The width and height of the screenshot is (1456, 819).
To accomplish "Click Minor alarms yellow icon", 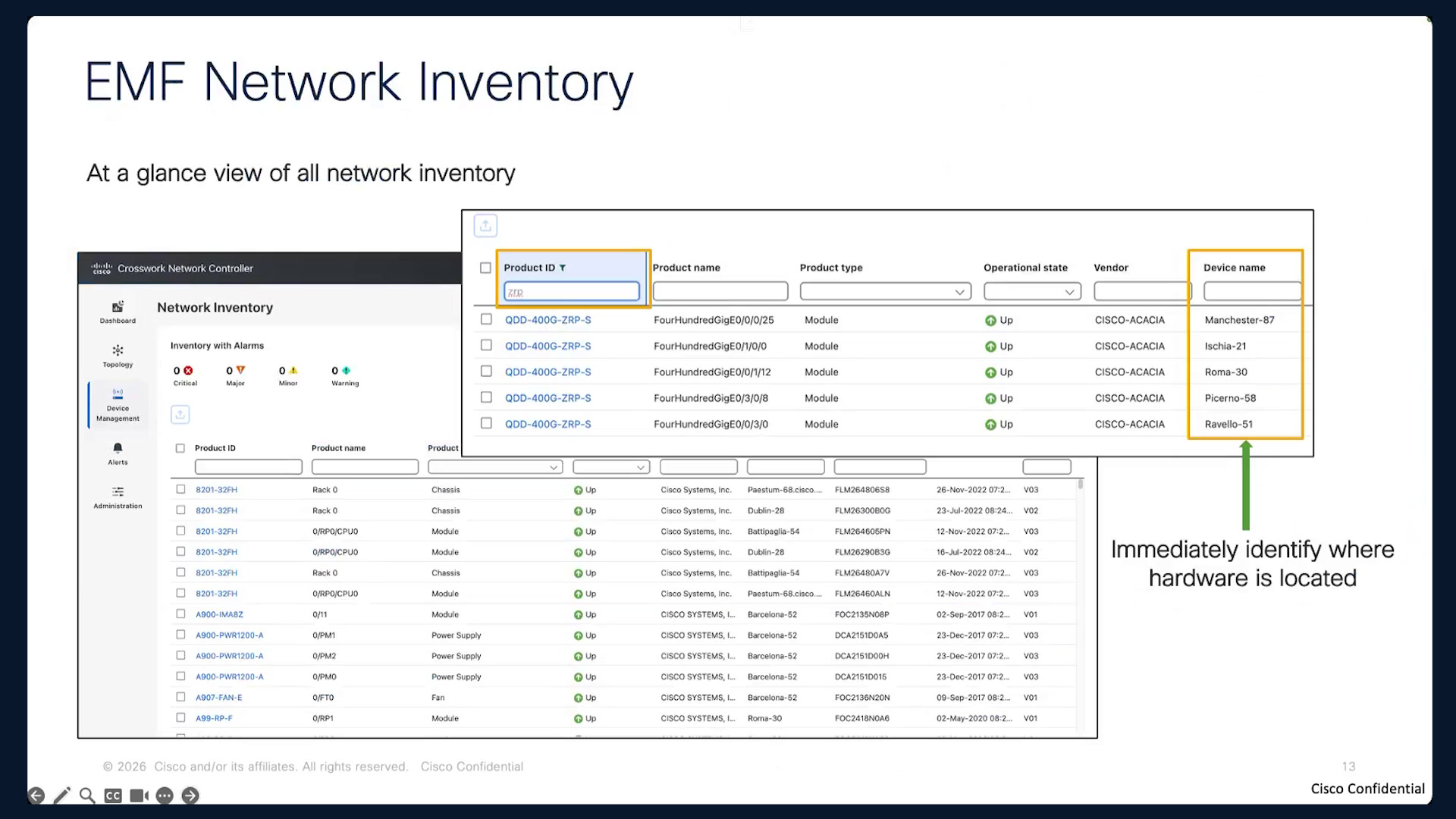I will 293,370.
